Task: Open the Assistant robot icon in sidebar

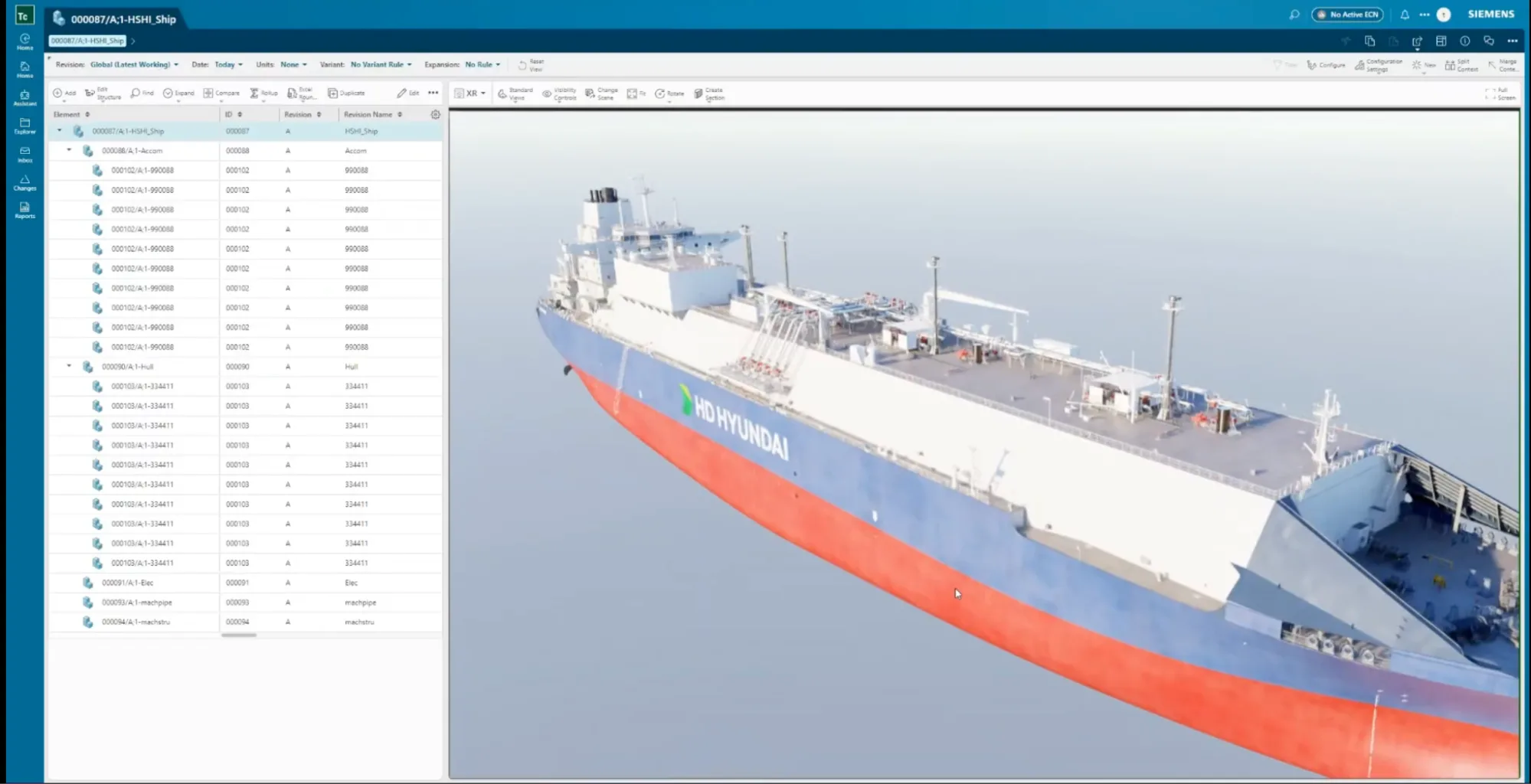Action: pyautogui.click(x=25, y=97)
